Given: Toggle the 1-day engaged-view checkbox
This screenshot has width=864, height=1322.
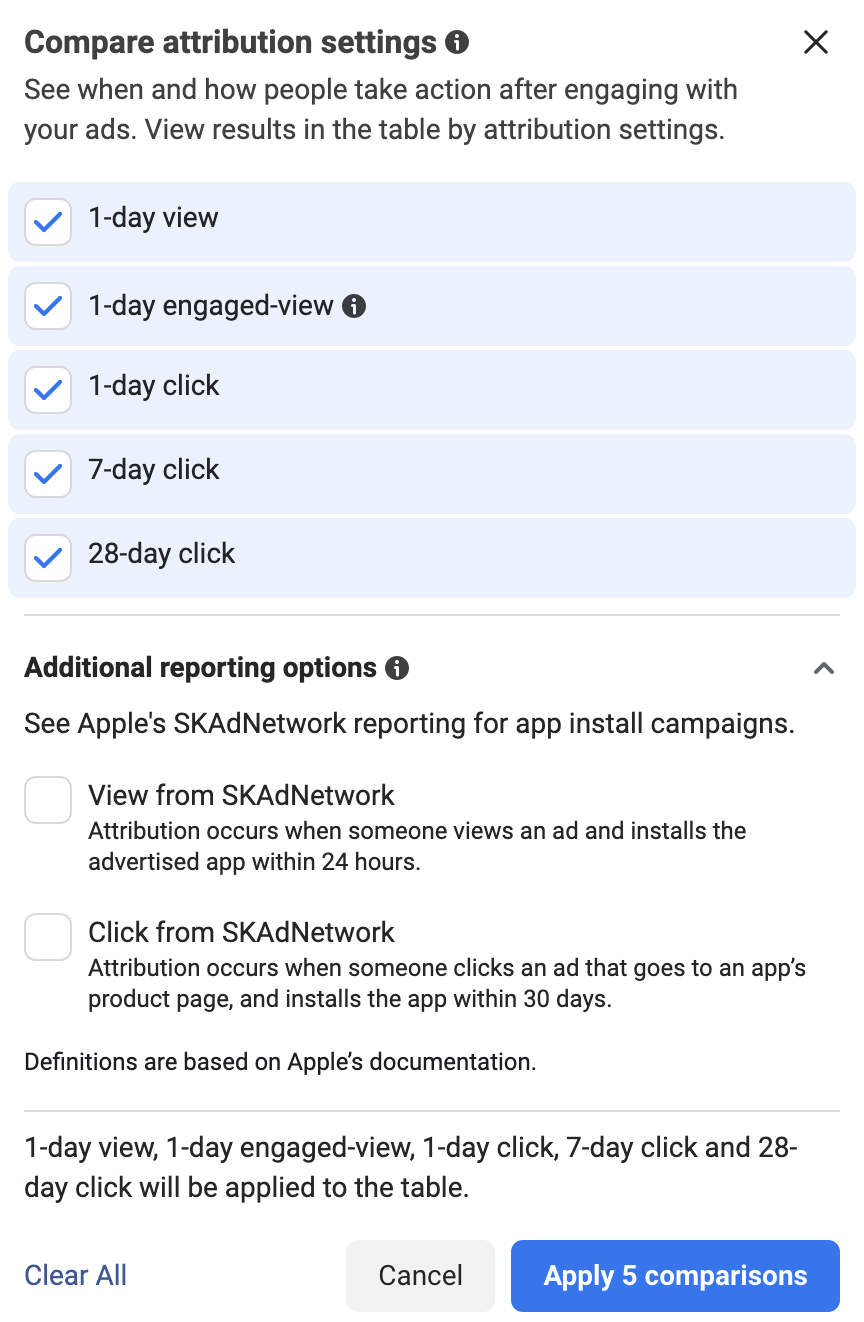Looking at the screenshot, I should coord(48,306).
